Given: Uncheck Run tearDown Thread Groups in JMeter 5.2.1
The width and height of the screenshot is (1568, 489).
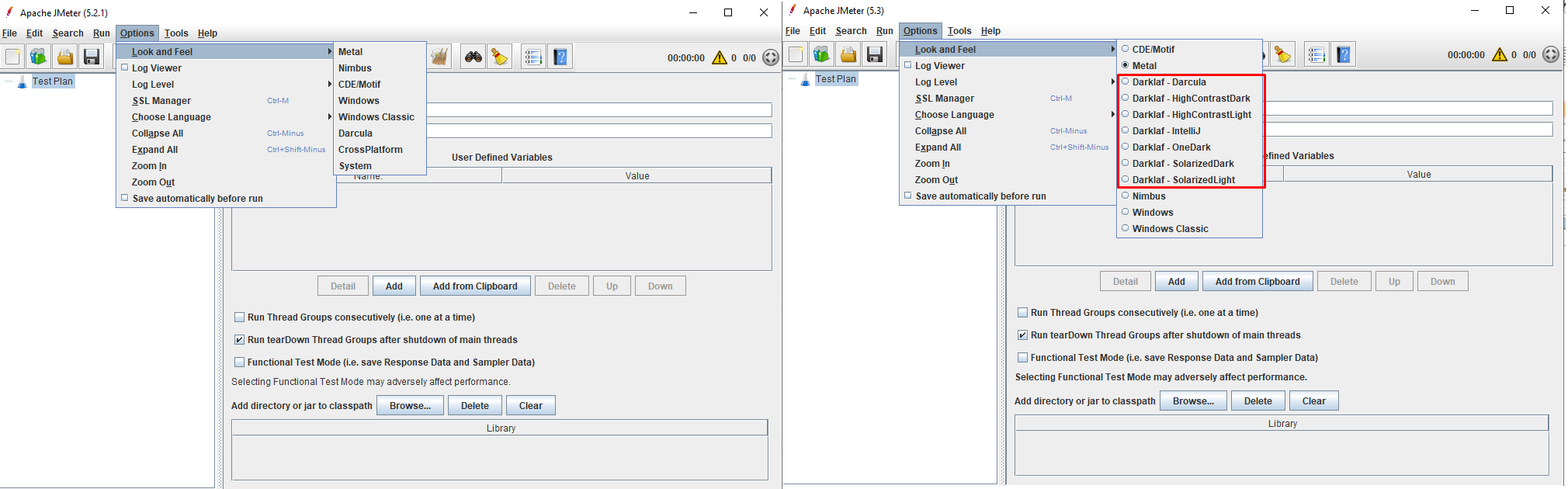Looking at the screenshot, I should (240, 339).
